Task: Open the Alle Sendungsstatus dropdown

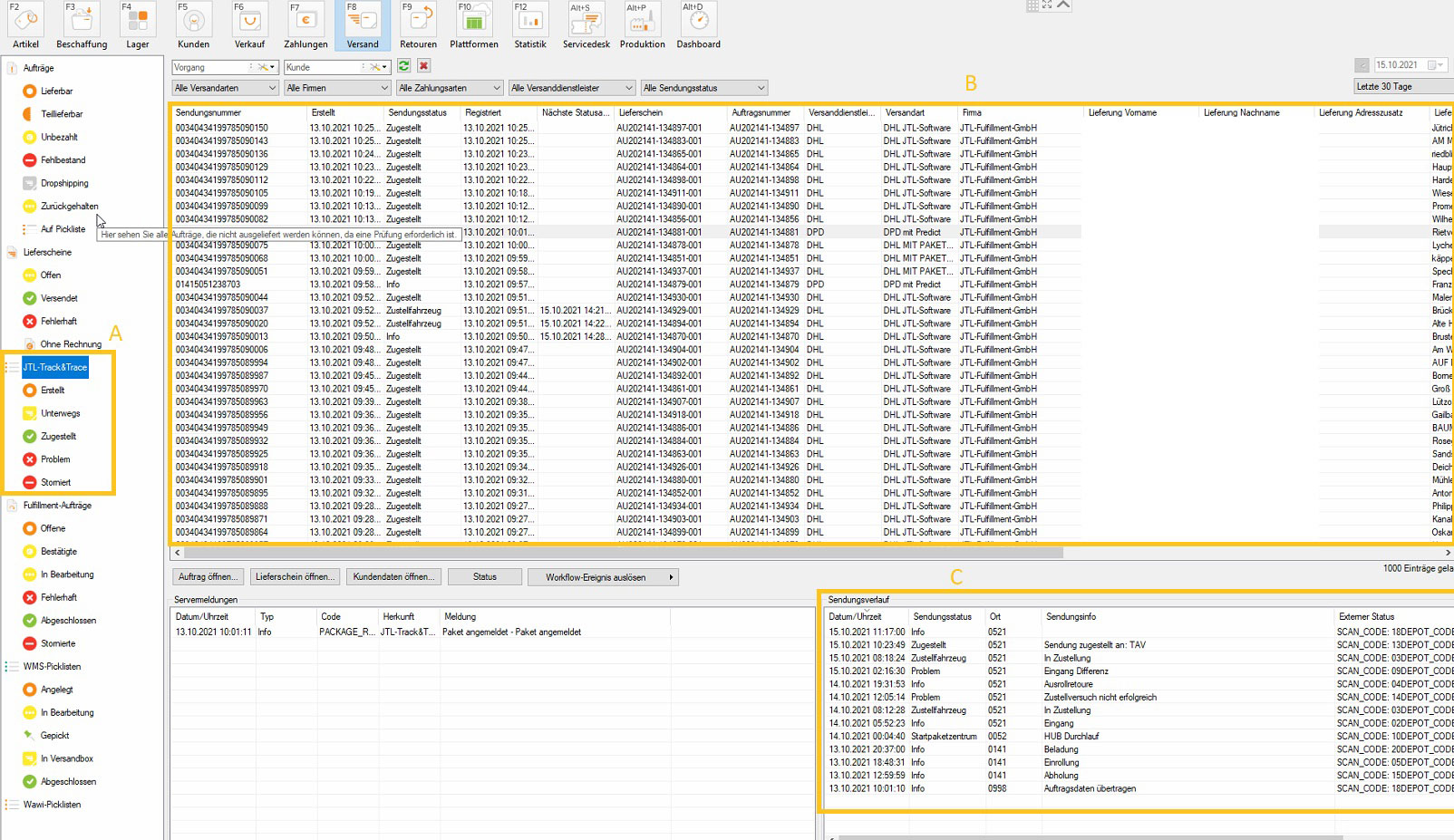Action: (x=703, y=88)
